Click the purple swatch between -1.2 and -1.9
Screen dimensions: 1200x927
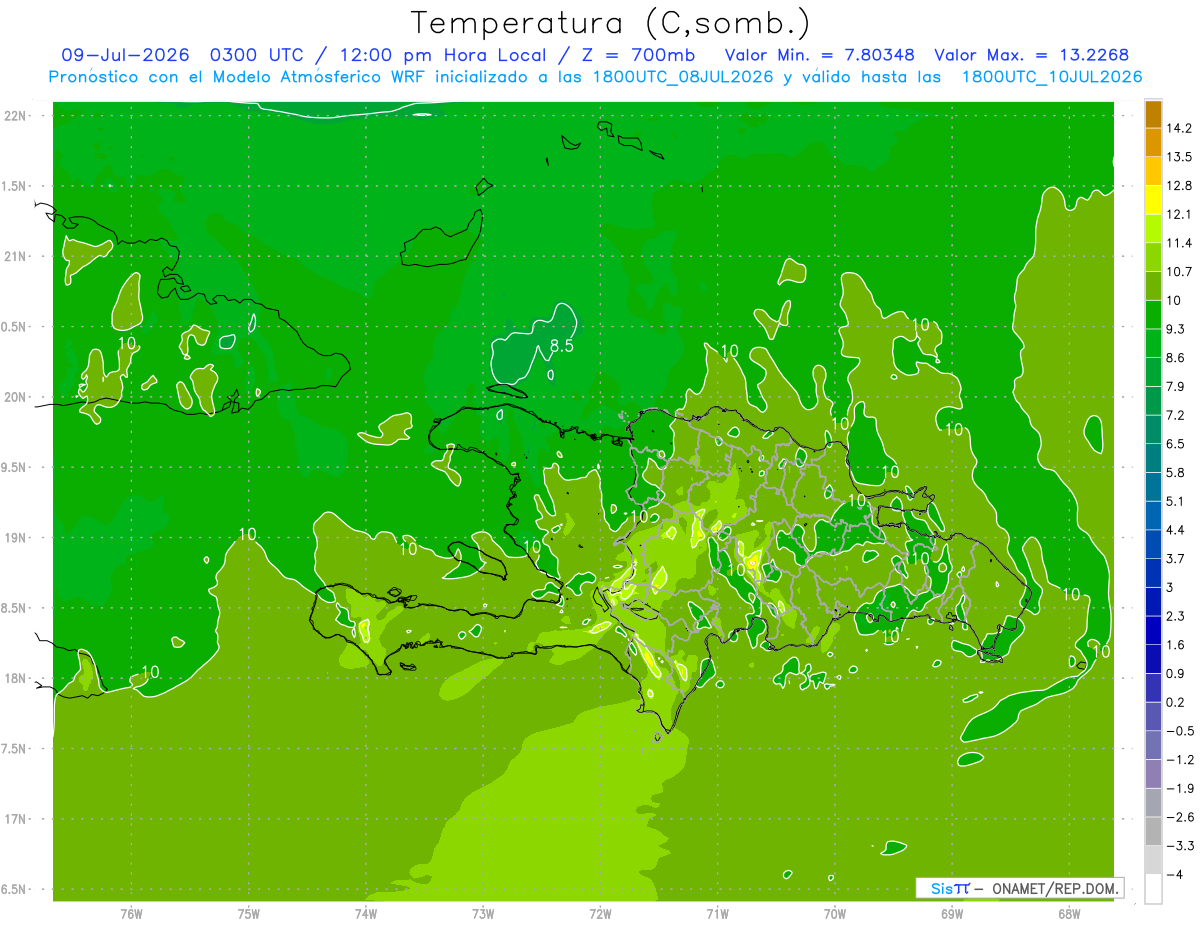click(x=1153, y=774)
